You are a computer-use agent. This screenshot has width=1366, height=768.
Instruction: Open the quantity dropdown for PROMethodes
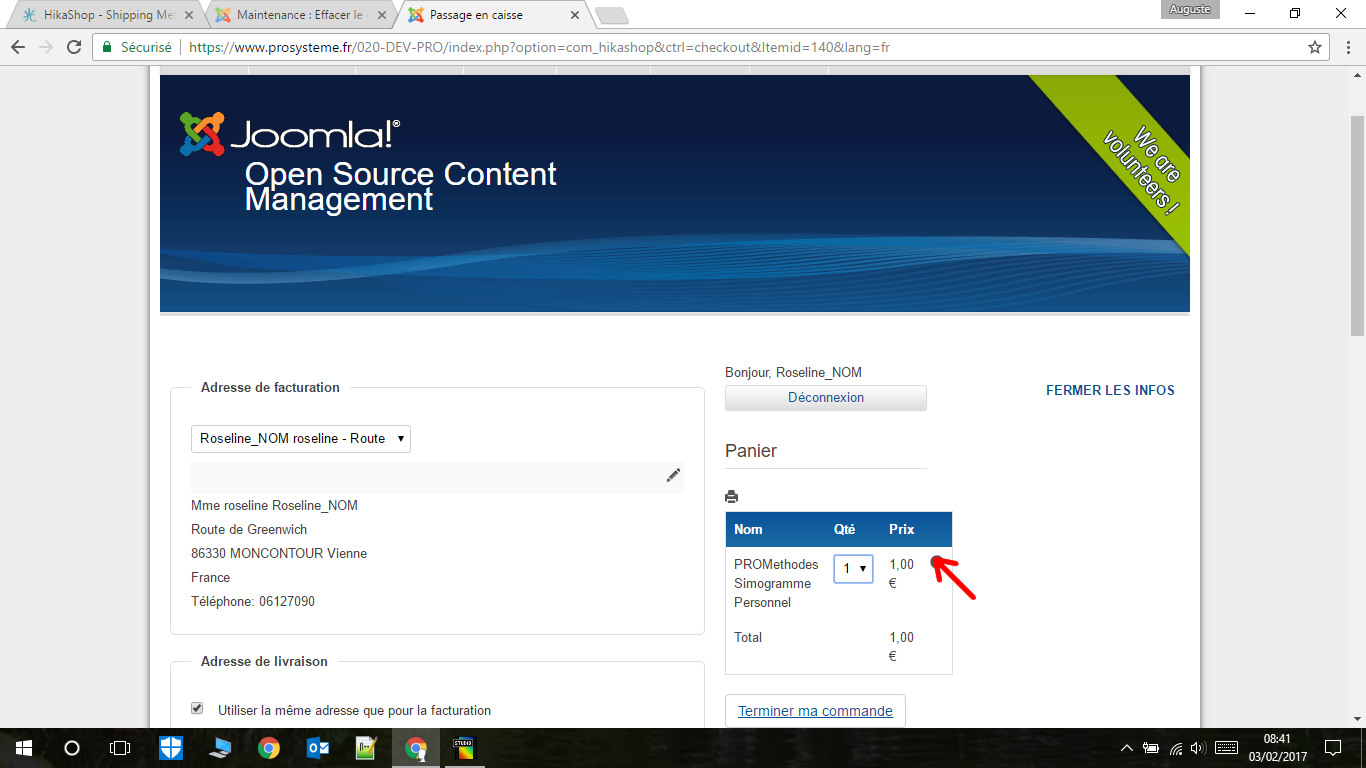(x=853, y=568)
